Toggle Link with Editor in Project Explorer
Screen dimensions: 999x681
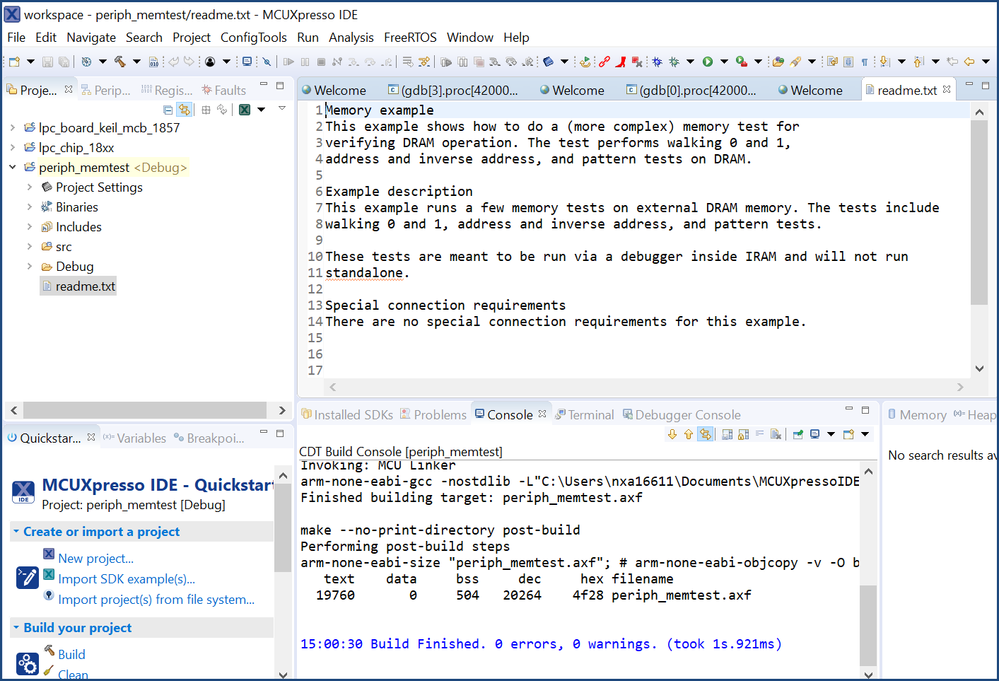click(184, 110)
